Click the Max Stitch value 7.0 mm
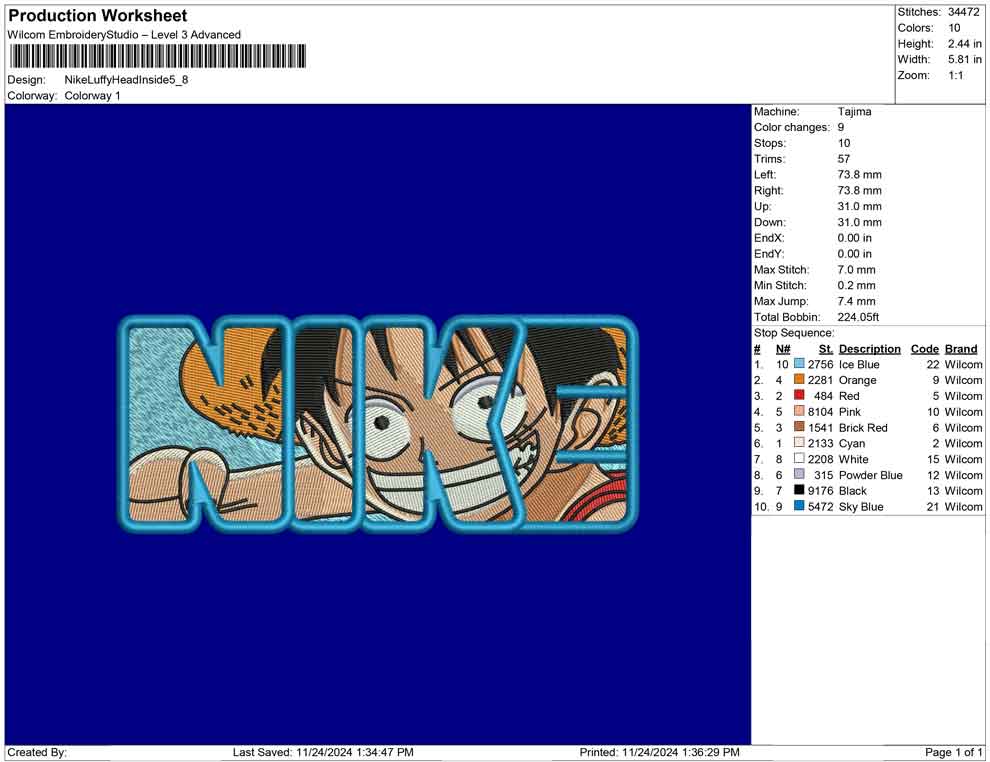The image size is (990, 762). click(x=856, y=269)
